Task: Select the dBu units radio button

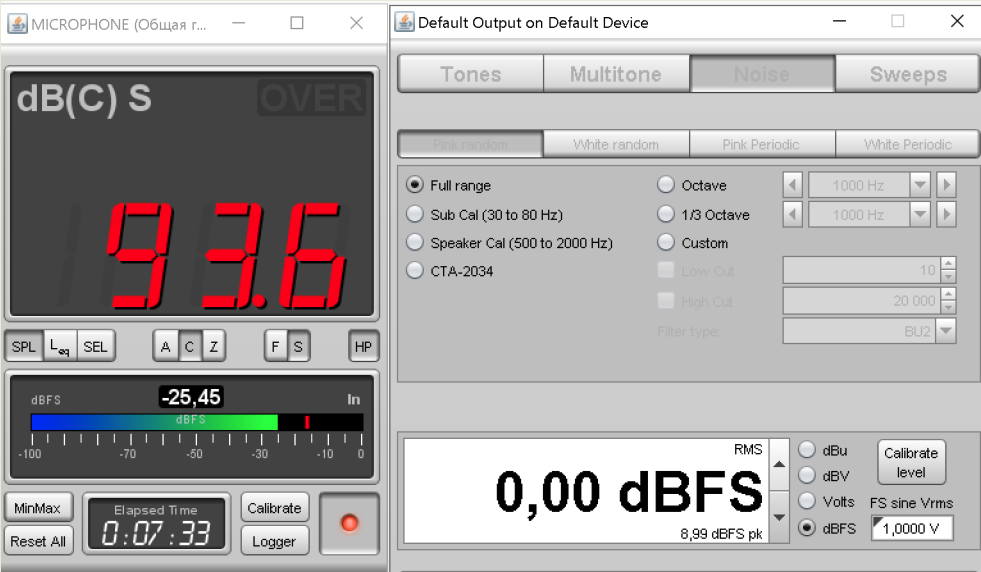Action: (807, 450)
